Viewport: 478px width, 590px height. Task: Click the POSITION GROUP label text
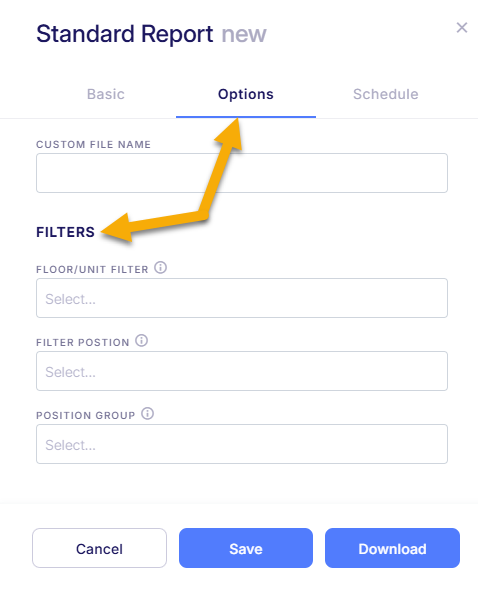[x=85, y=415]
